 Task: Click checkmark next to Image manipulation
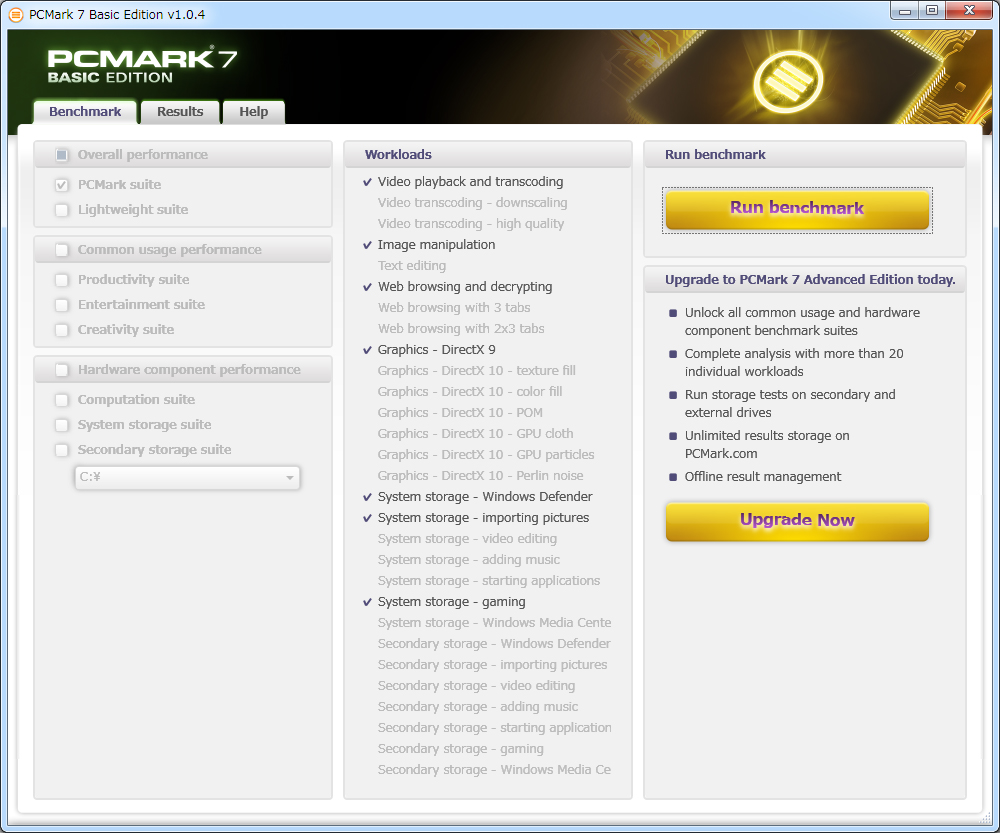367,245
